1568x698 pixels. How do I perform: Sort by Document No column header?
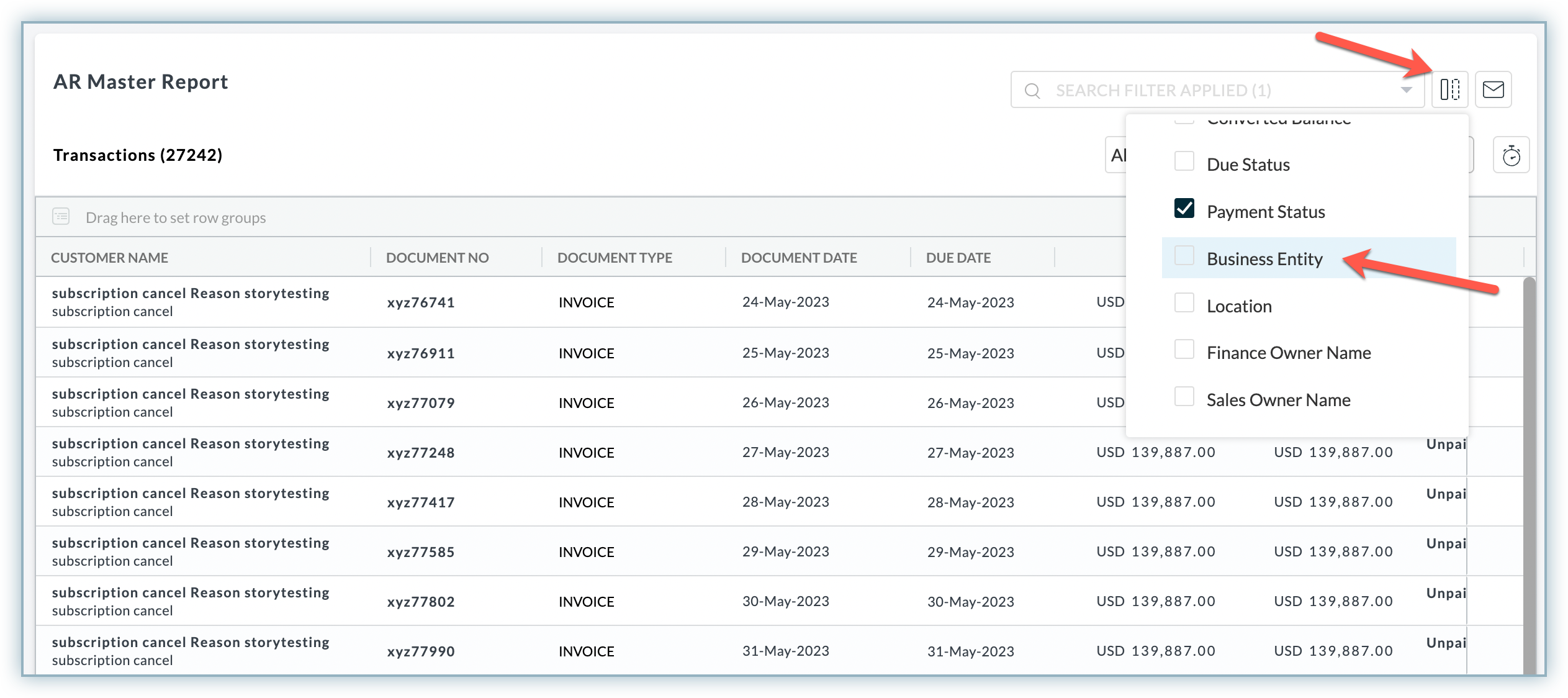[437, 258]
